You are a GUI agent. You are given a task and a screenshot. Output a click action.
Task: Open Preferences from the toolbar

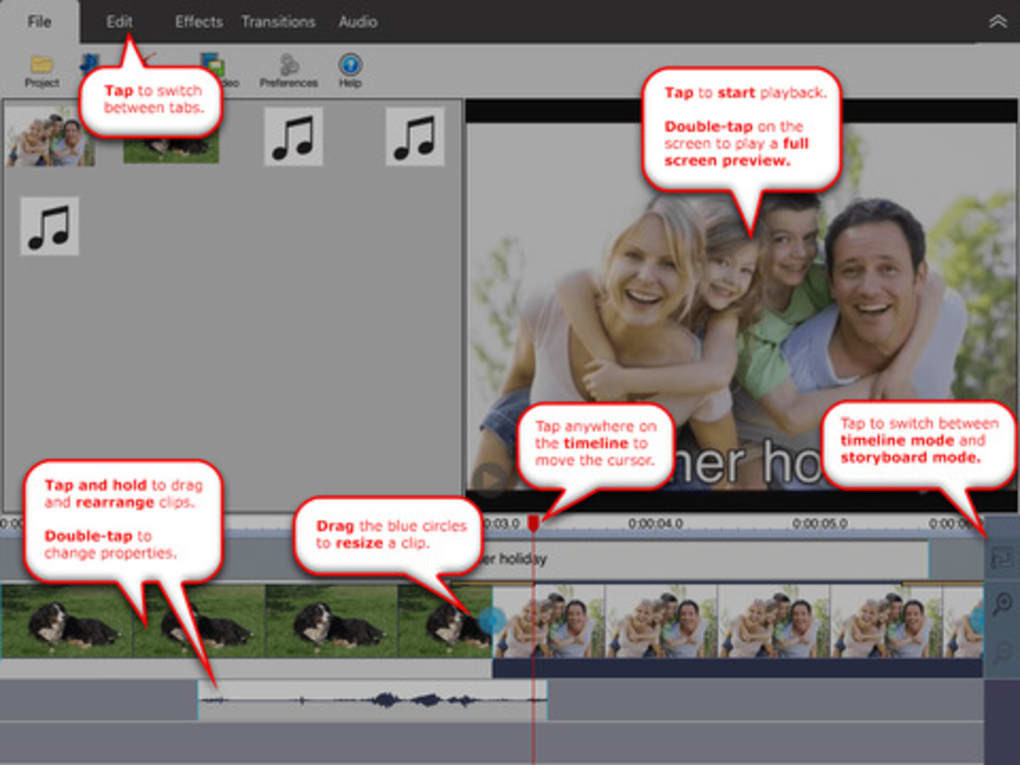coord(288,71)
